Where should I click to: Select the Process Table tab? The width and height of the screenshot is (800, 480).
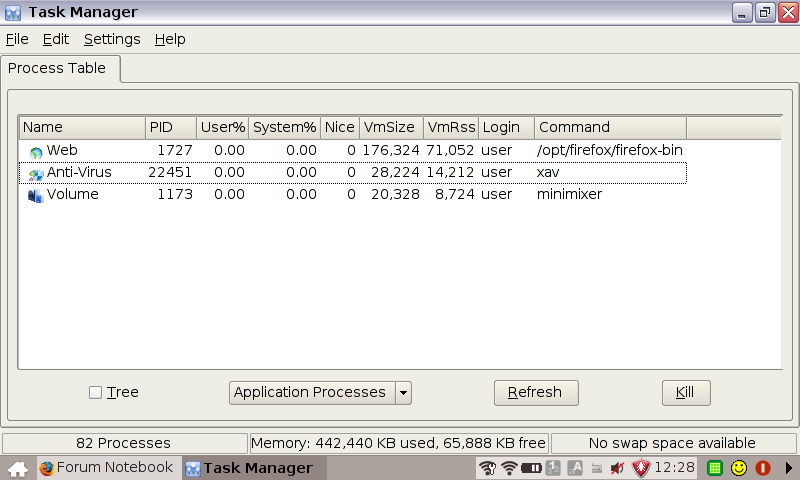coord(60,68)
